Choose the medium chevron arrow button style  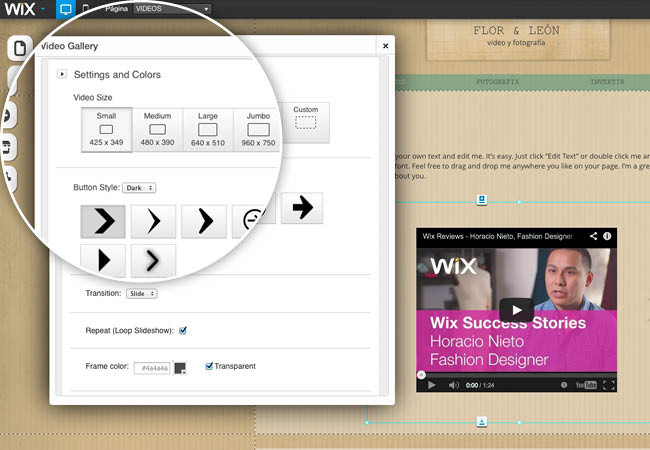[204, 221]
